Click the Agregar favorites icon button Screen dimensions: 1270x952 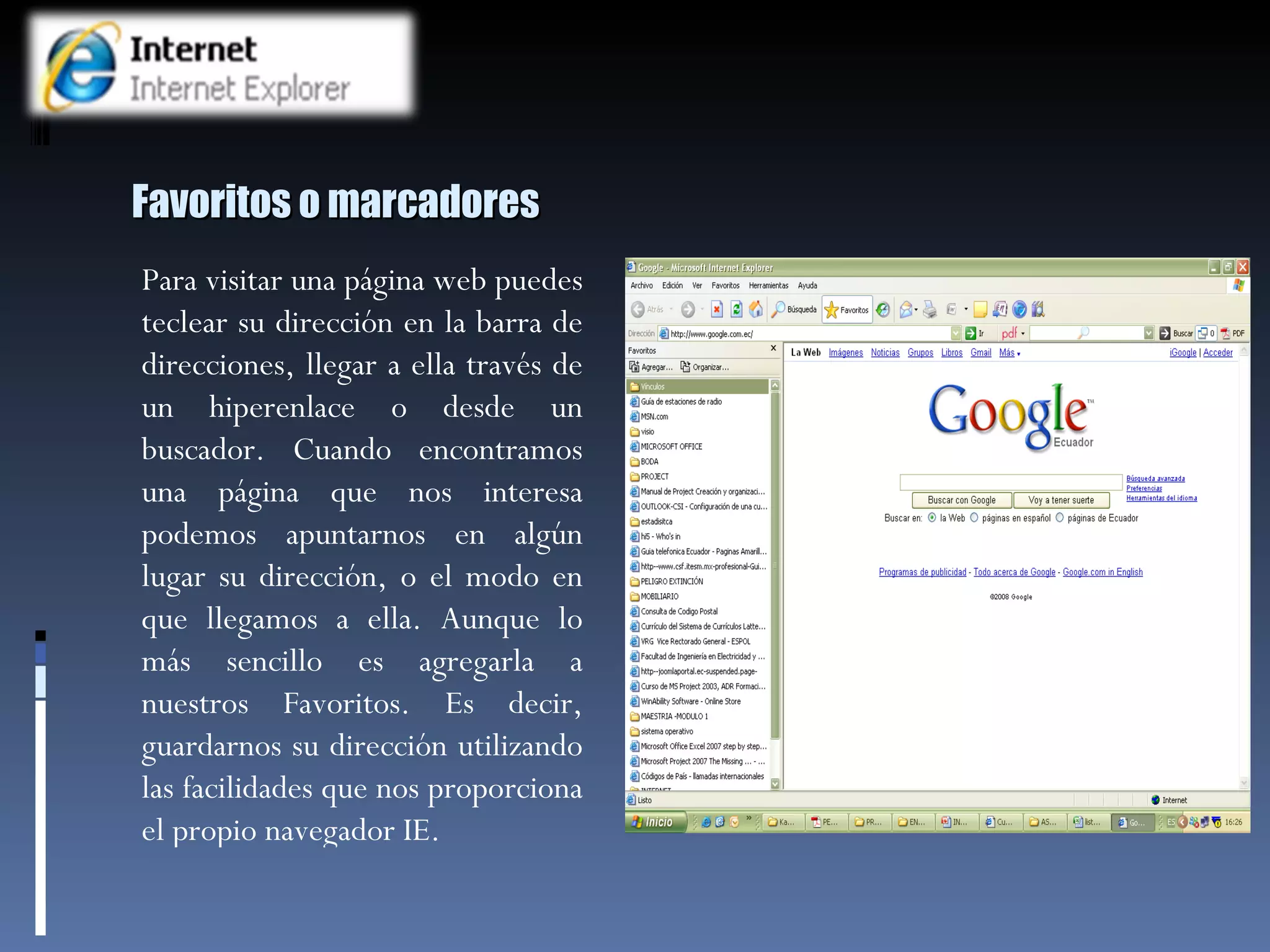click(x=651, y=367)
